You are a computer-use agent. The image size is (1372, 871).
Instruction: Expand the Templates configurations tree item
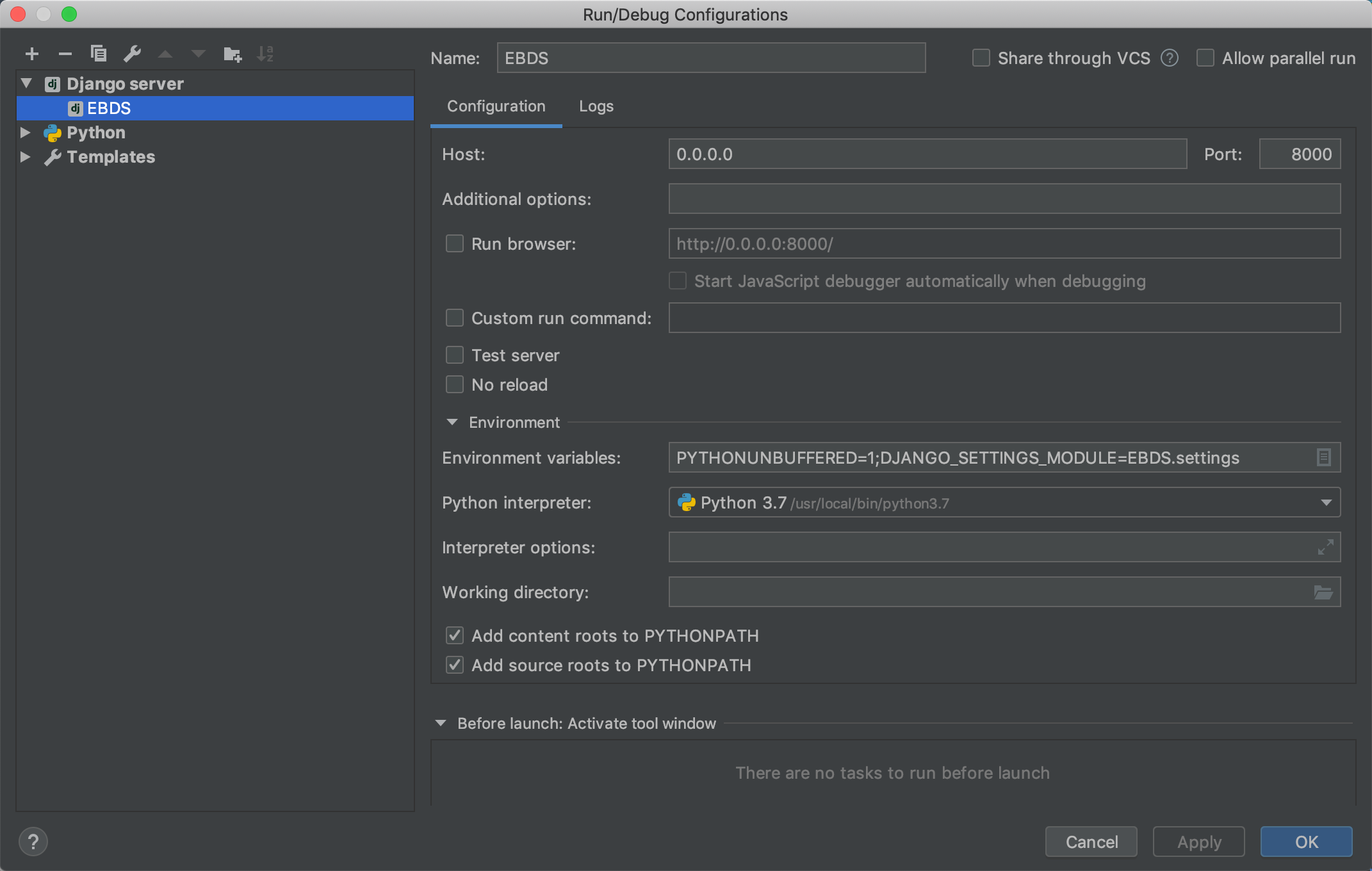click(x=27, y=156)
